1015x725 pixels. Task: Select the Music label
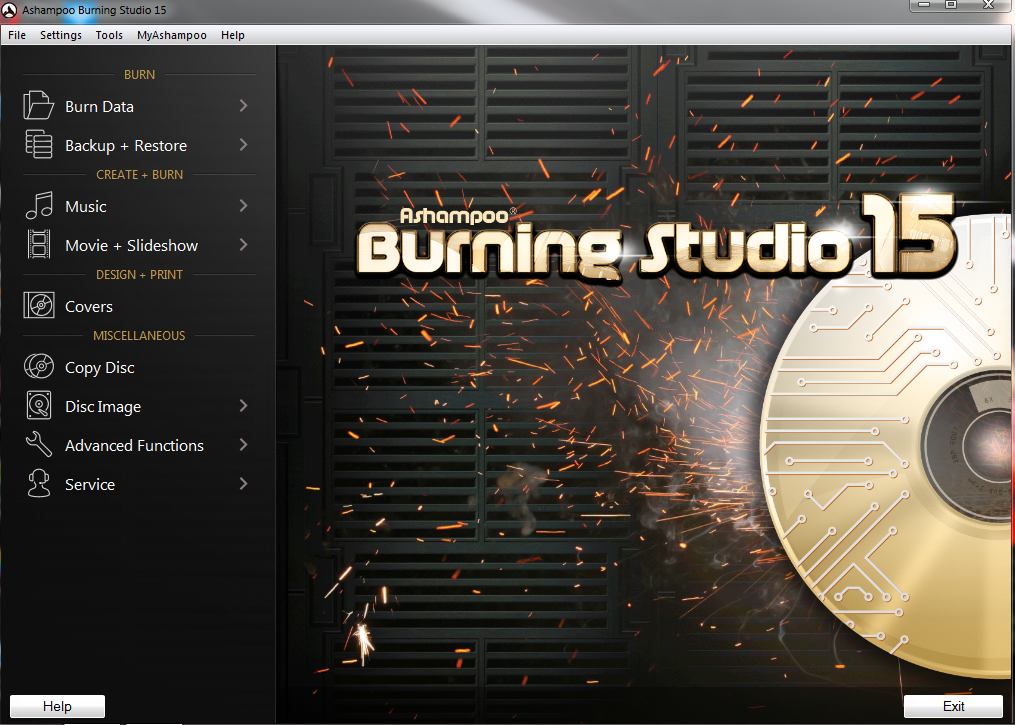[85, 206]
